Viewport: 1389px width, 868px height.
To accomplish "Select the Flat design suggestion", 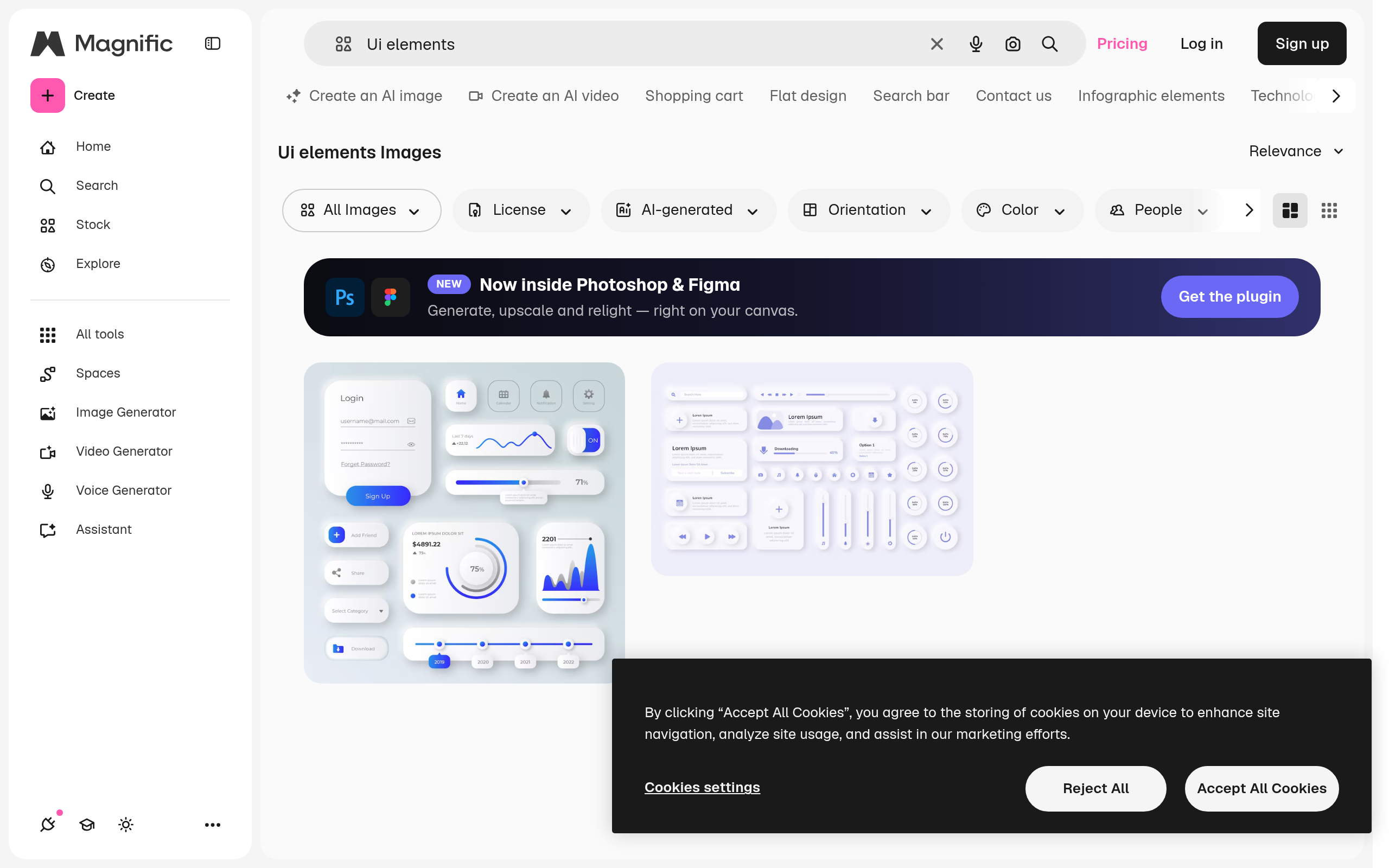I will [x=807, y=96].
